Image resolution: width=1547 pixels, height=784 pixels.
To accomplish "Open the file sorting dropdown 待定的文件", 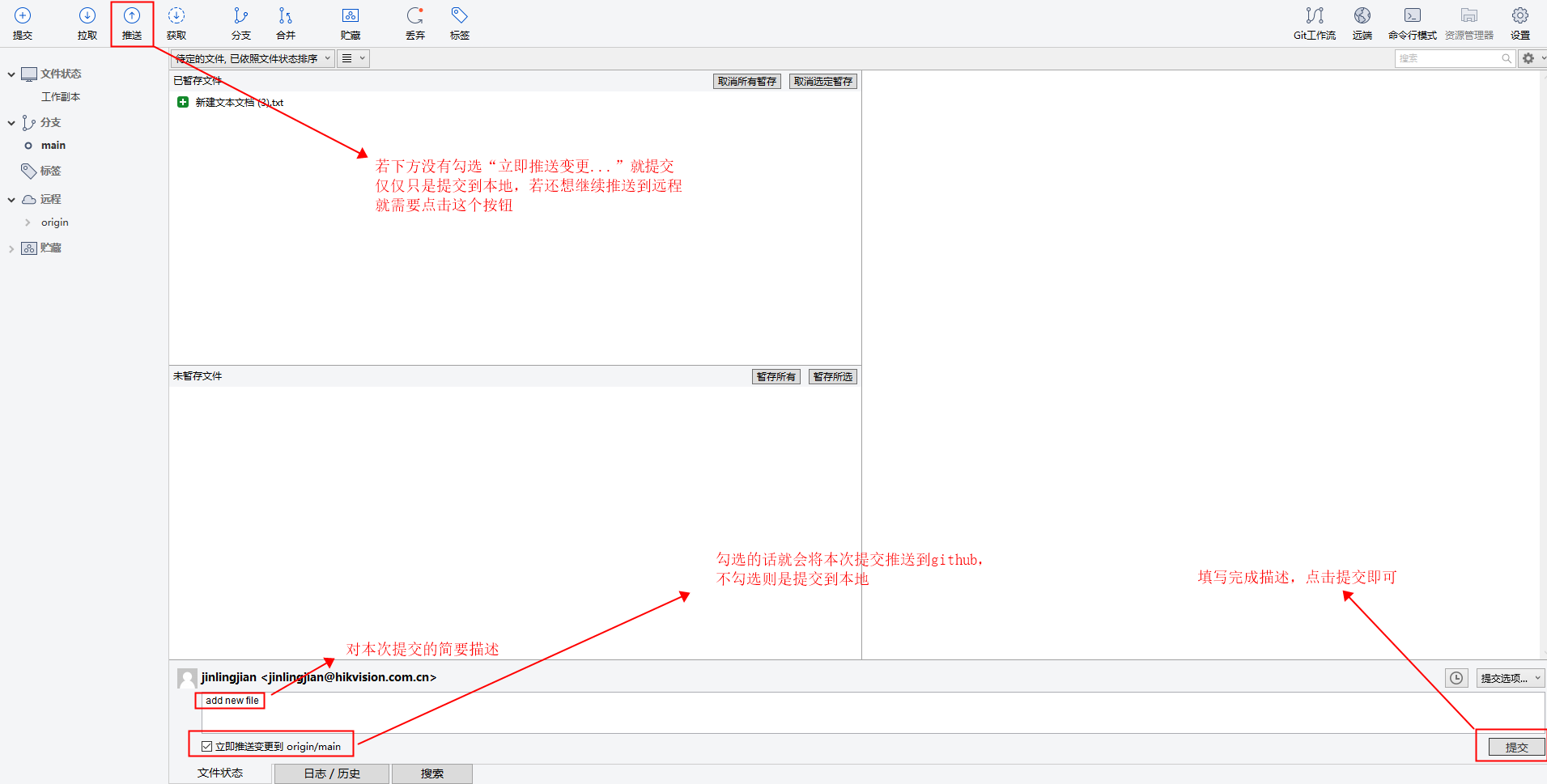I will click(253, 58).
